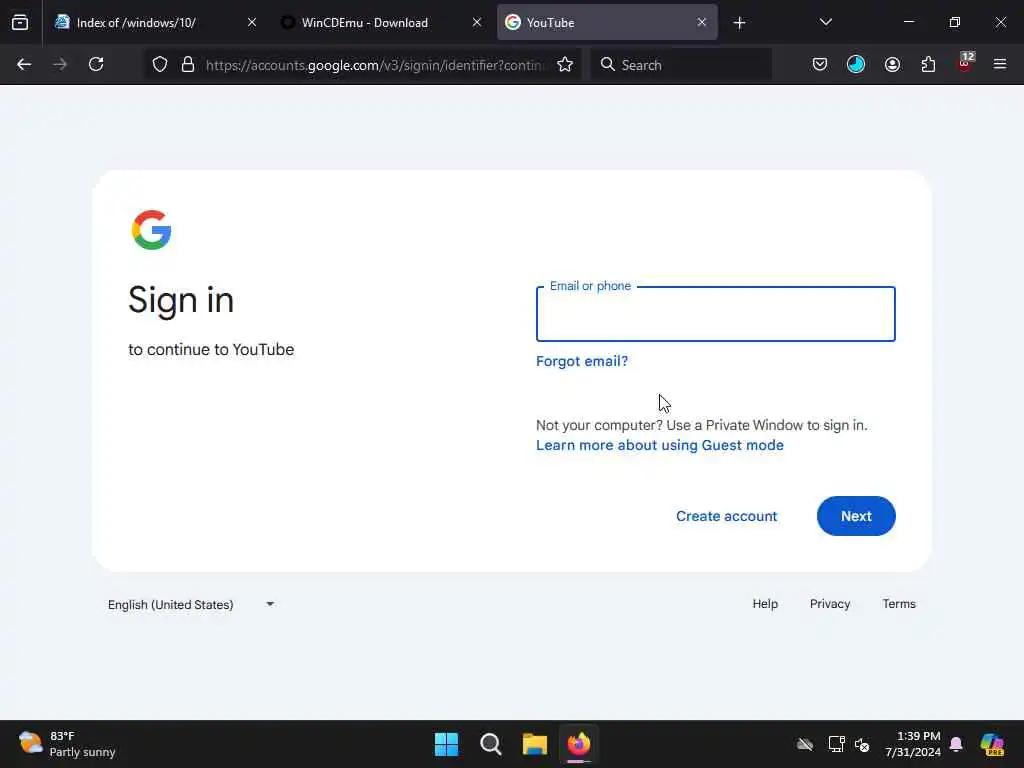The width and height of the screenshot is (1024, 768).
Task: Open taskbar Search magnifier
Action: (490, 744)
